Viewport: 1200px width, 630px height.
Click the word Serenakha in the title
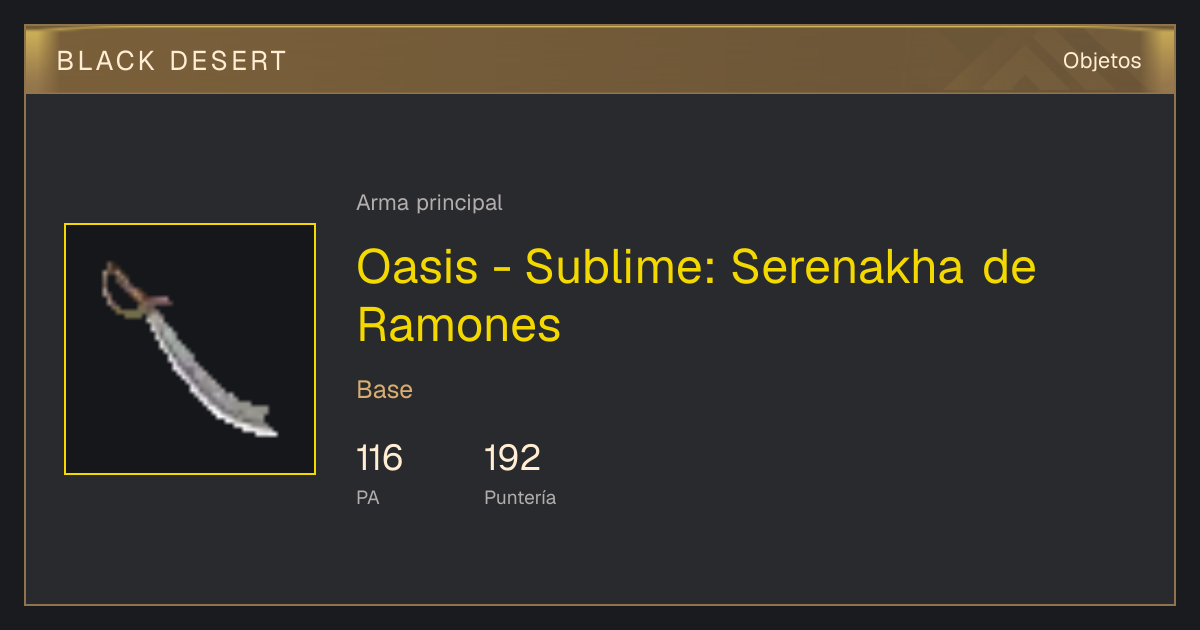point(849,267)
